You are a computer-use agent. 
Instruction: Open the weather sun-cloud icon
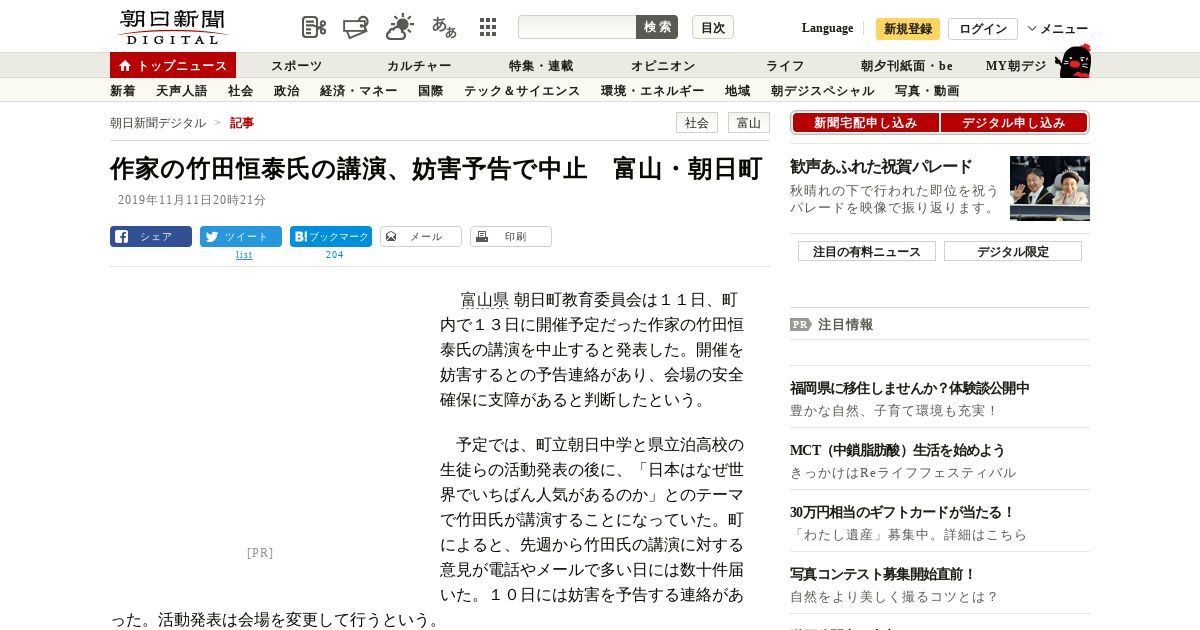400,27
